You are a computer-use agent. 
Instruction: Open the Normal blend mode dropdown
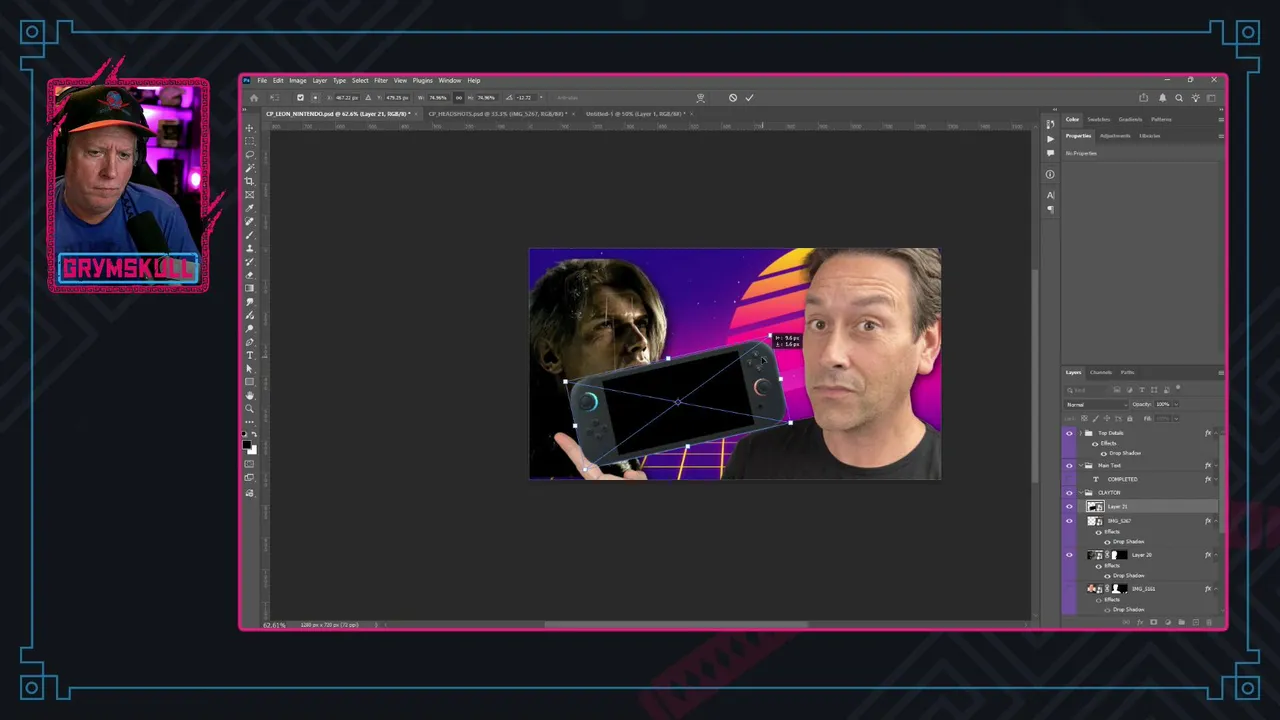click(1096, 404)
